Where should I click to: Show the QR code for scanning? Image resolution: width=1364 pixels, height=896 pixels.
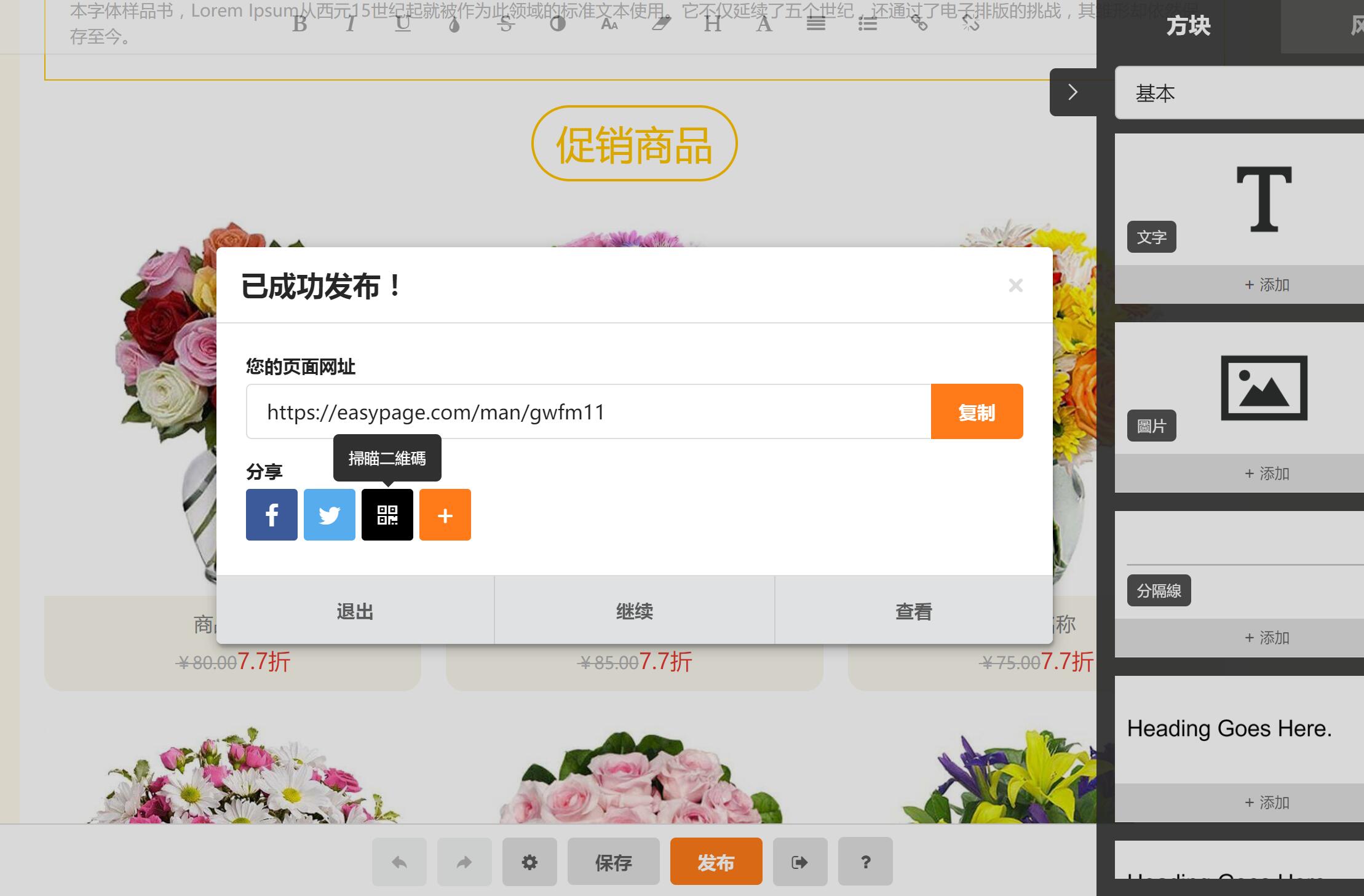387,515
